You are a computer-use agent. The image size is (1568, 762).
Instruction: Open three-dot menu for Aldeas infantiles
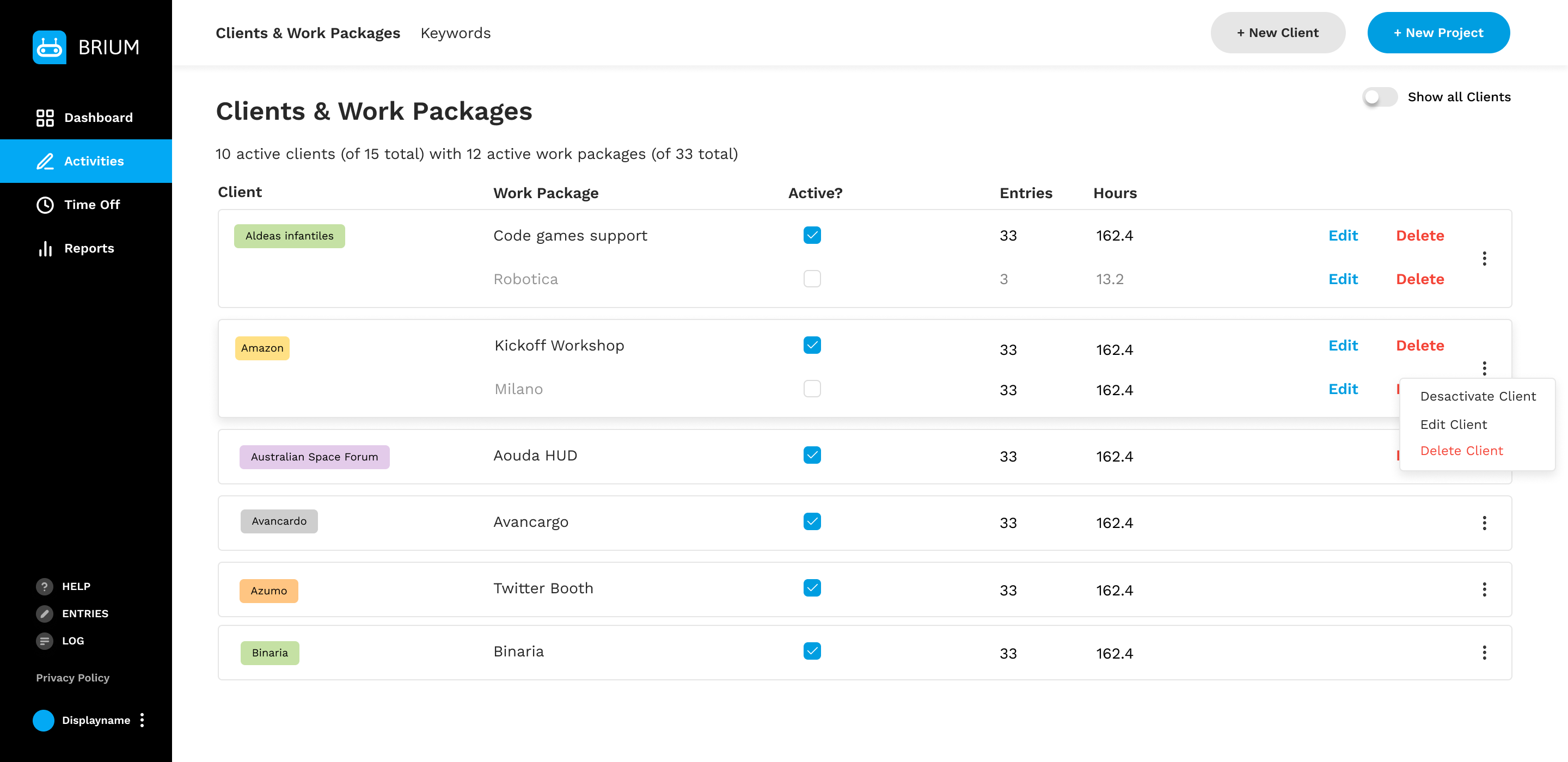tap(1484, 258)
